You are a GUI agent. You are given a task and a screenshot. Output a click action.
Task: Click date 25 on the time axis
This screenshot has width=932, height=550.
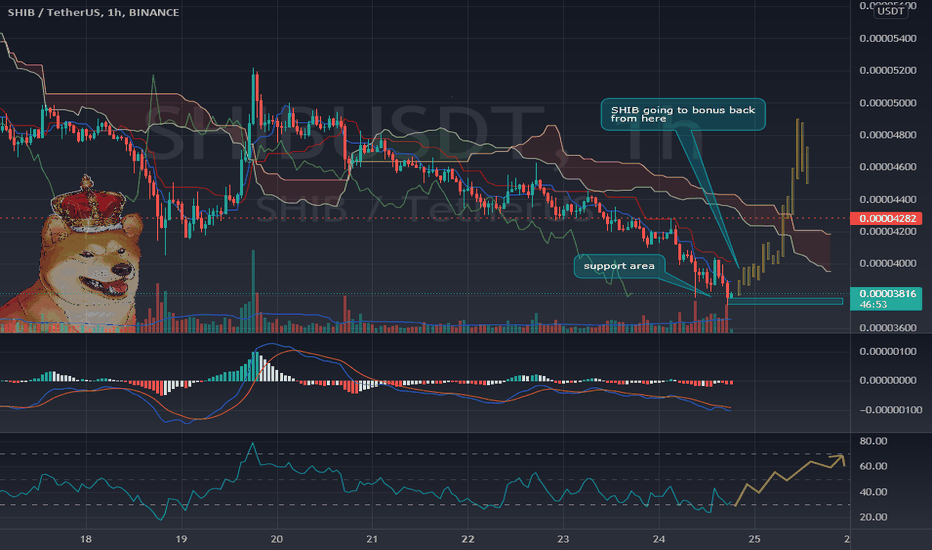pyautogui.click(x=754, y=539)
